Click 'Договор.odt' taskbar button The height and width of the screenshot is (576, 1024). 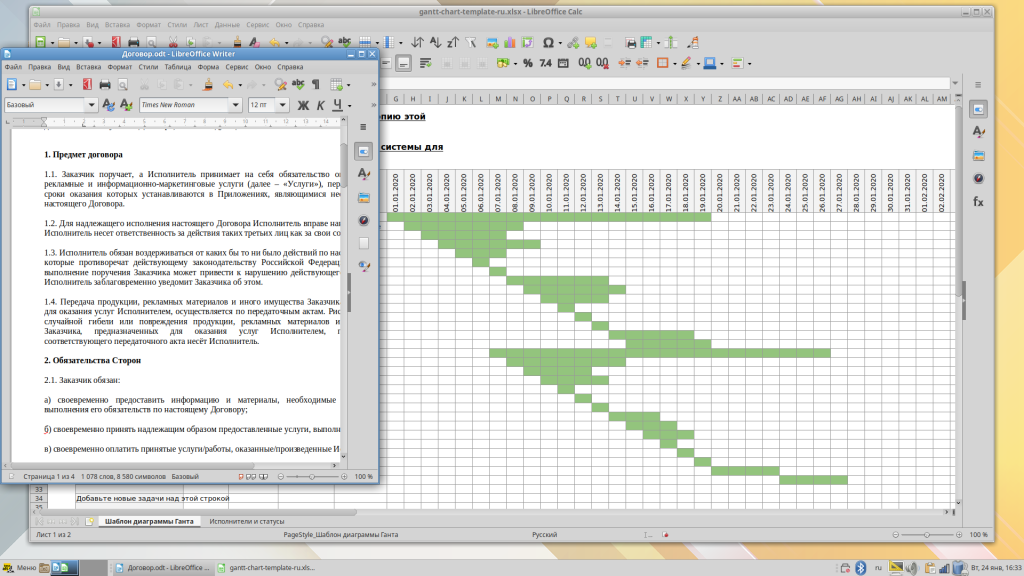click(162, 567)
